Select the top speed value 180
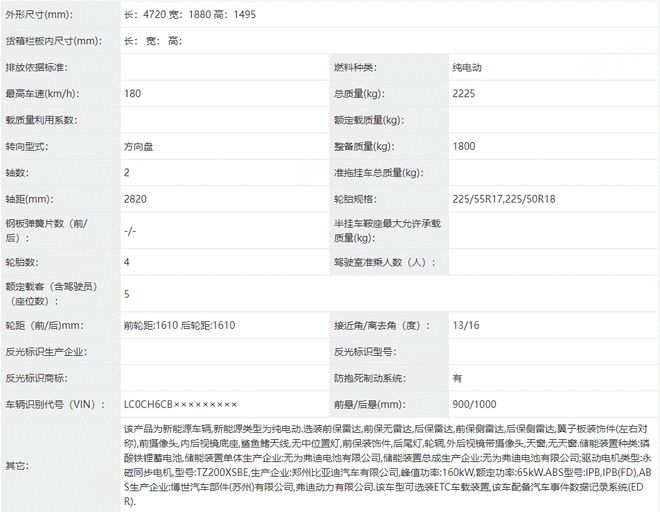 pos(133,93)
